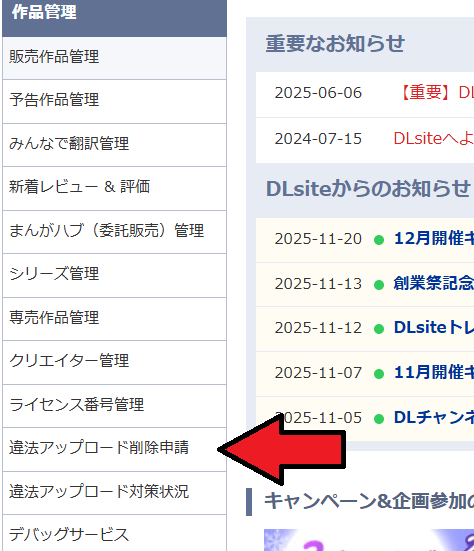This screenshot has height=551, width=474.
Task: Open the 創業祭記念 announcement
Action: pyautogui.click(x=434, y=283)
